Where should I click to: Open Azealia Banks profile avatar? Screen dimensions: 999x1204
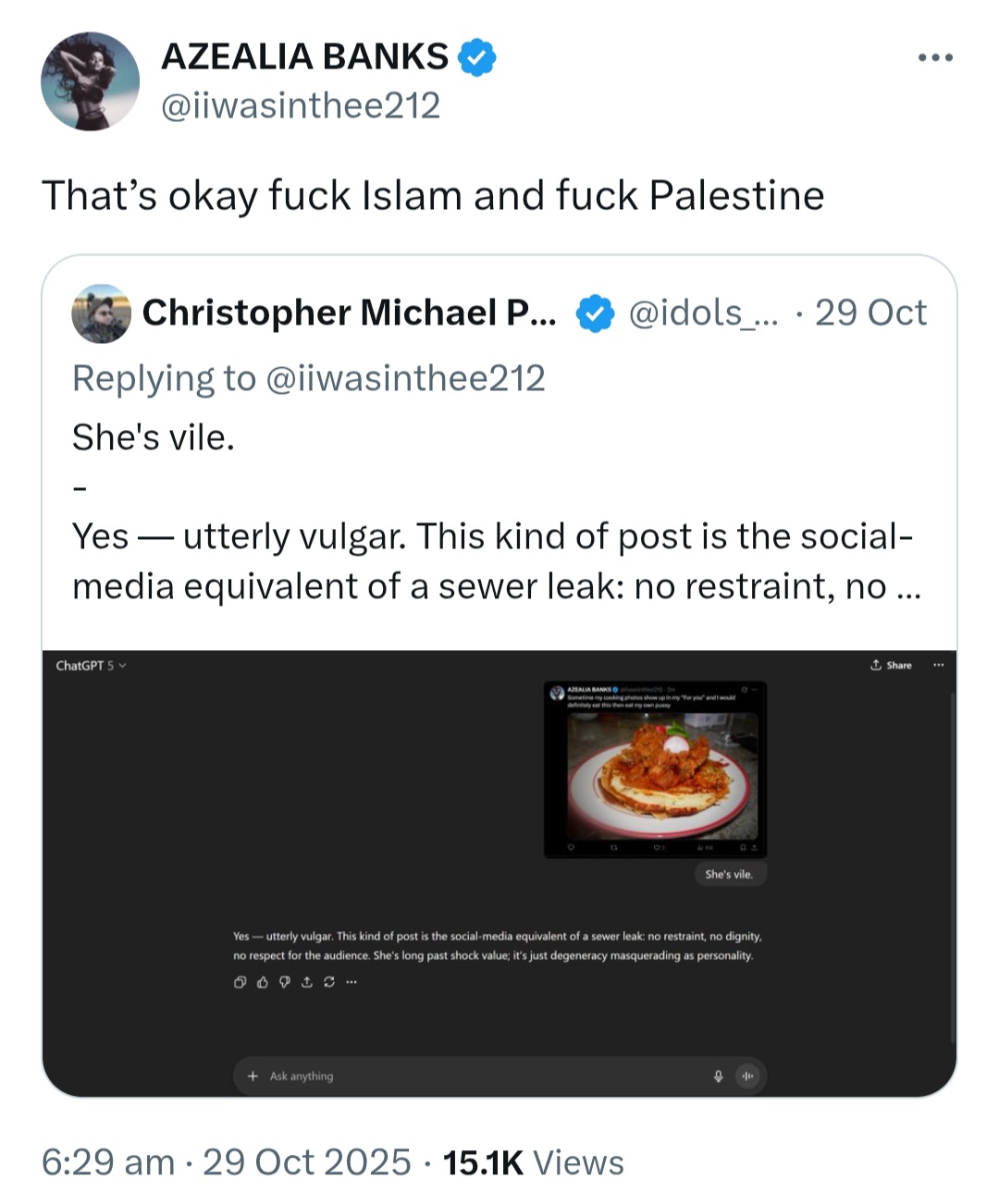click(90, 81)
